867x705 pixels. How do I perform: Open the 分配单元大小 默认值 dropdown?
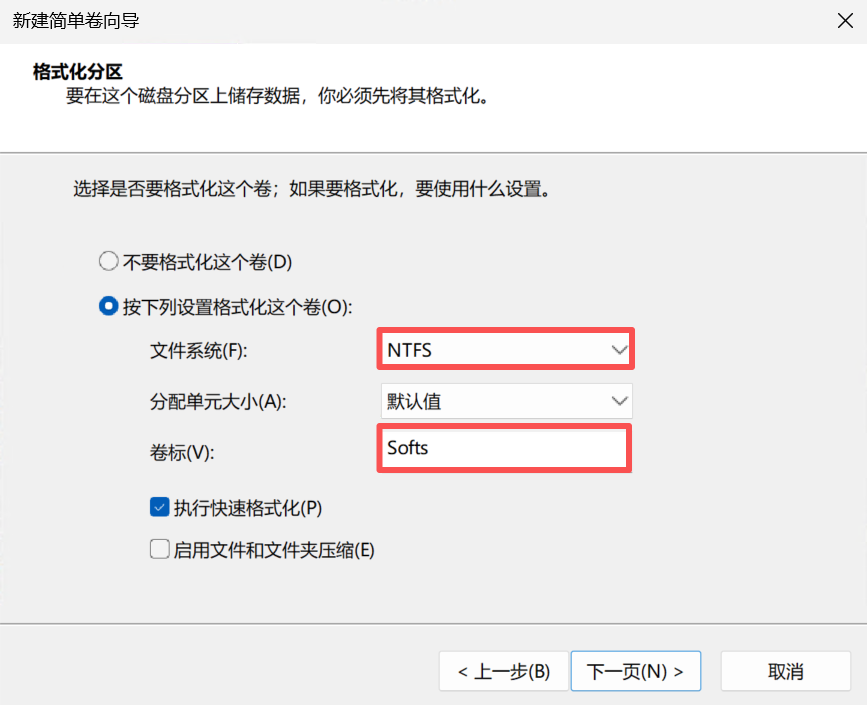point(505,402)
